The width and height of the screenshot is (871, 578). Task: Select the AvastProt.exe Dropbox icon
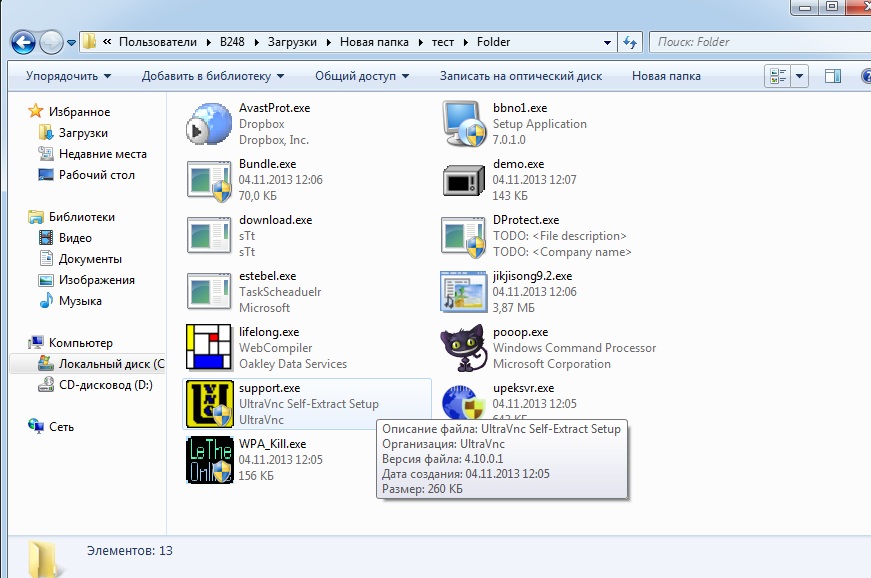pos(209,124)
